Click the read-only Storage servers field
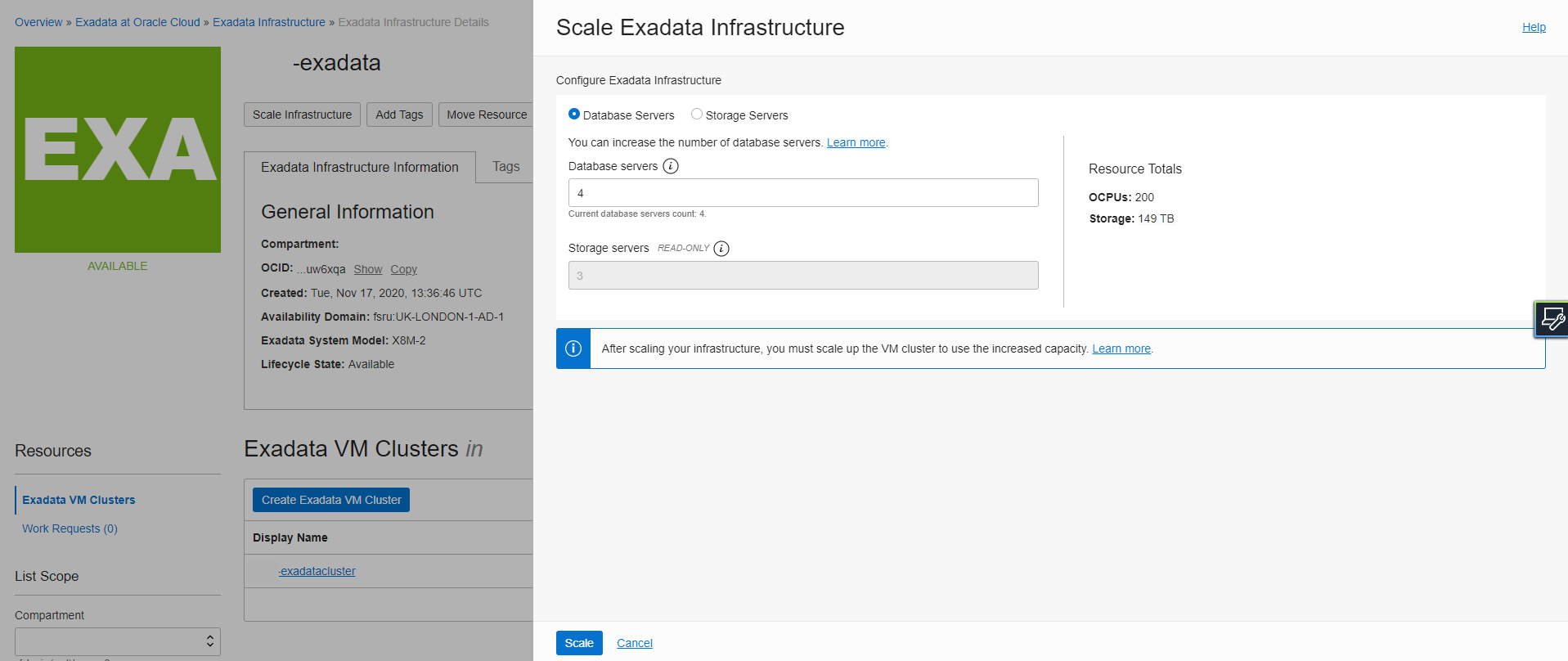This screenshot has height=661, width=1568. point(803,276)
